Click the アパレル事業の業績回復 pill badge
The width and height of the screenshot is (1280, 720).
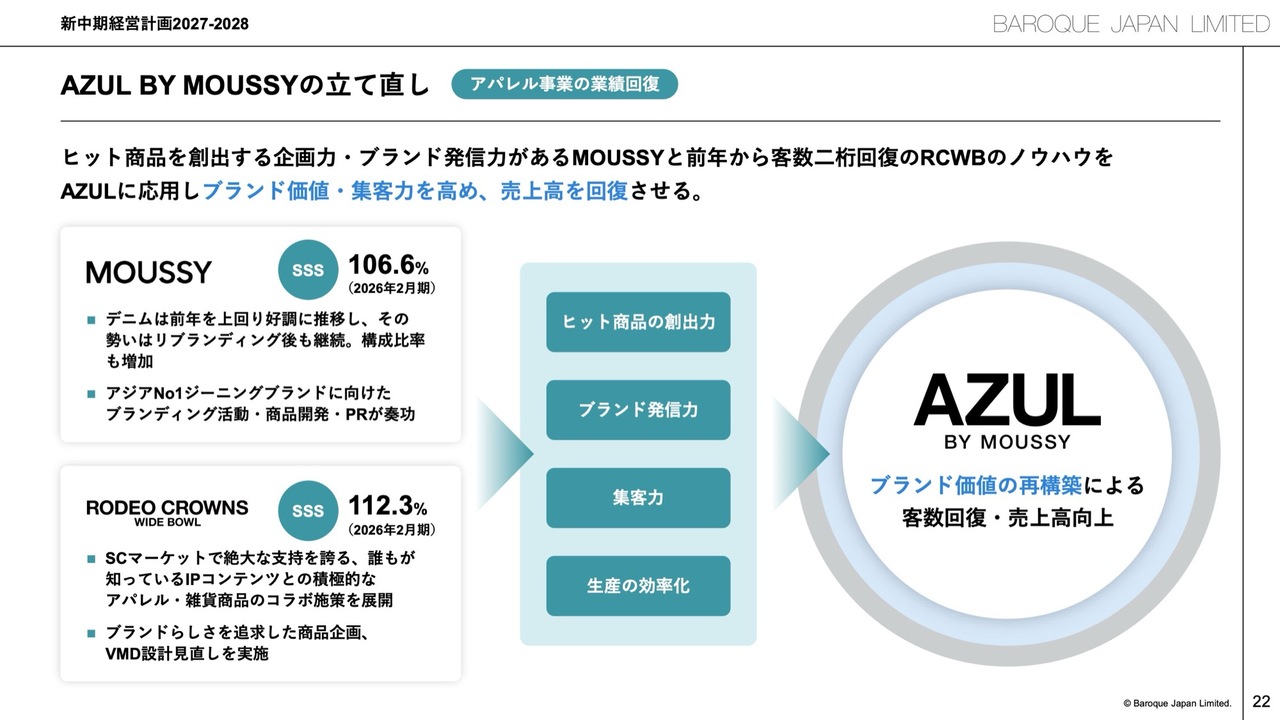(x=565, y=84)
